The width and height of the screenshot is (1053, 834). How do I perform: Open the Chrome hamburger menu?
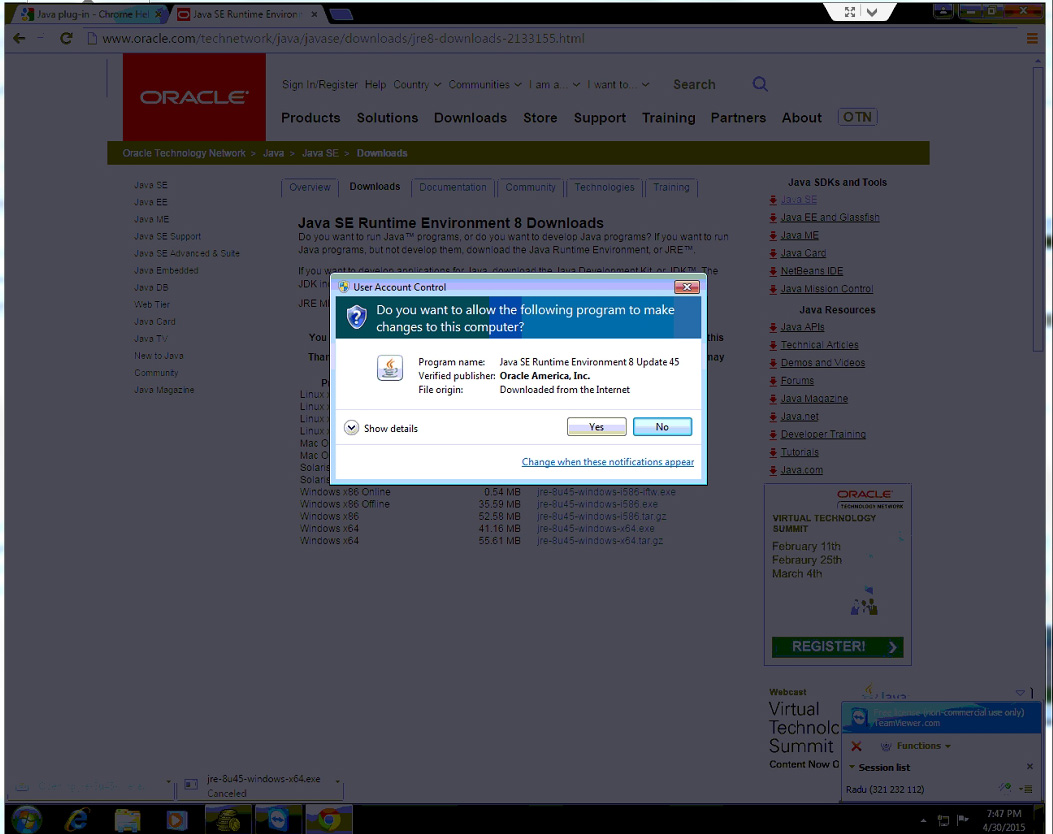tap(1032, 39)
